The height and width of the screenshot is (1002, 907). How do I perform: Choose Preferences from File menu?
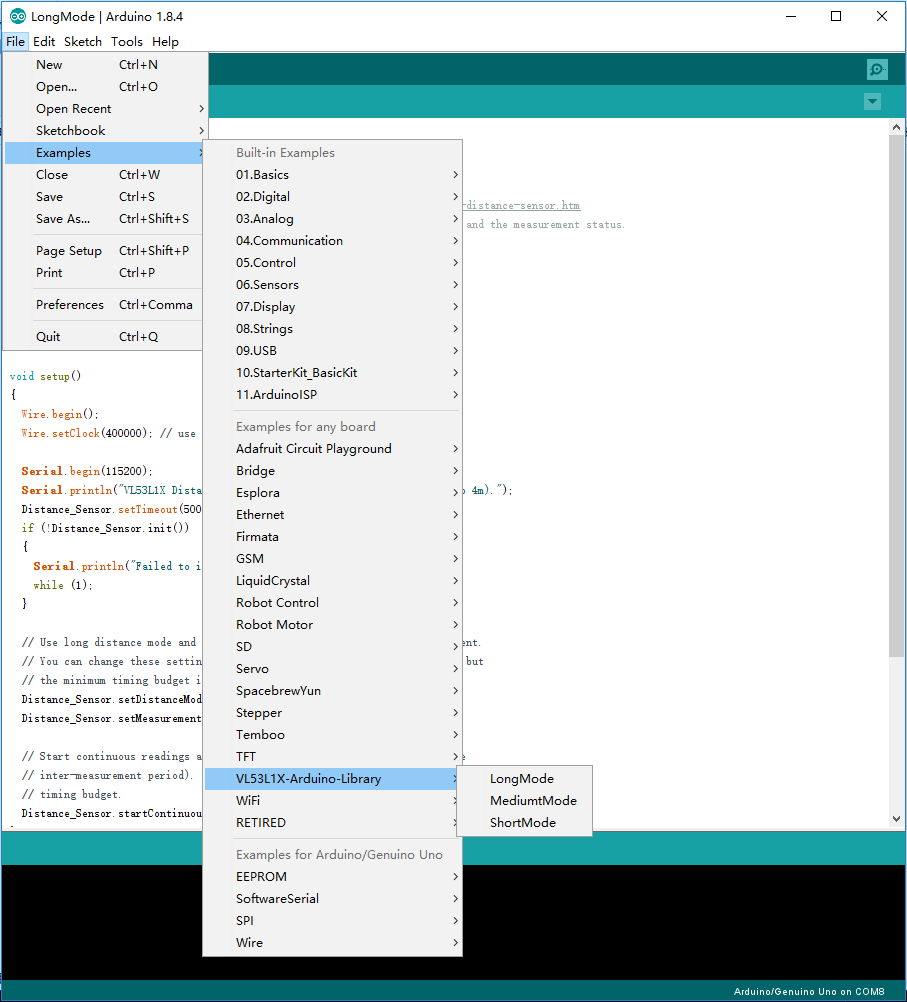click(105, 305)
